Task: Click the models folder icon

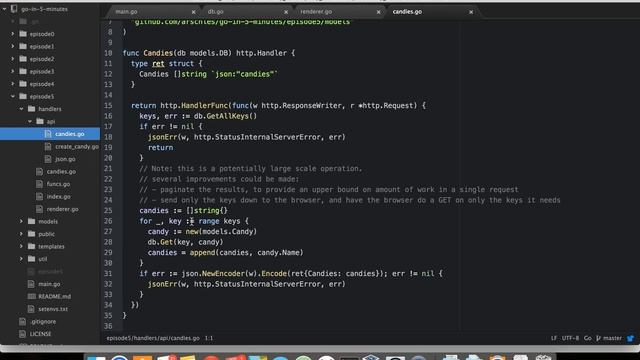Action: point(31,221)
